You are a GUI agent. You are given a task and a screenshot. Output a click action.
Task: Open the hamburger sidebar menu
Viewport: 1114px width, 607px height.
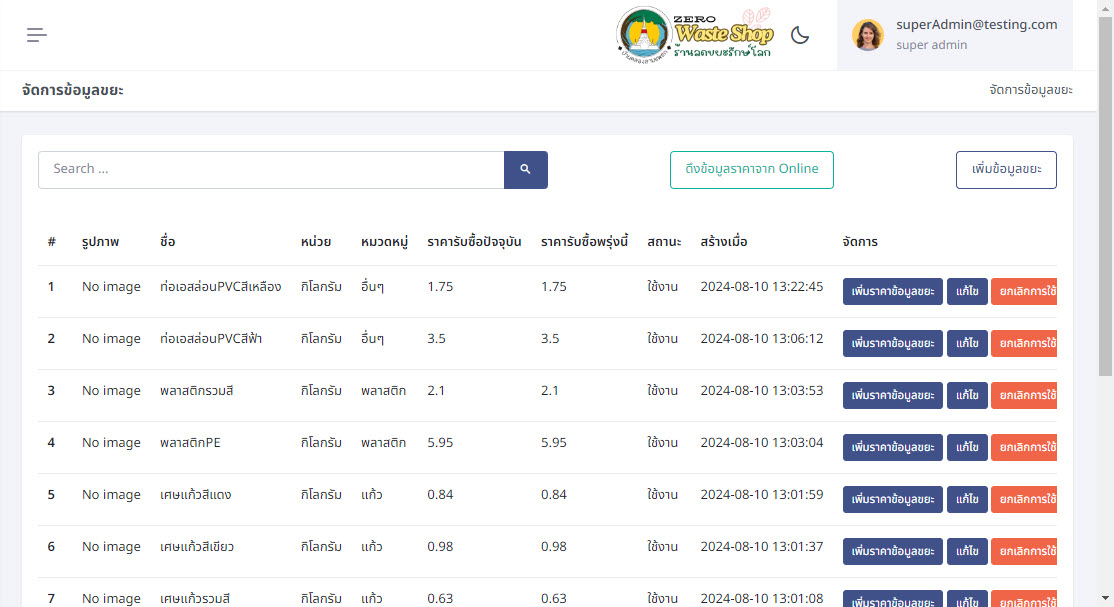point(37,35)
